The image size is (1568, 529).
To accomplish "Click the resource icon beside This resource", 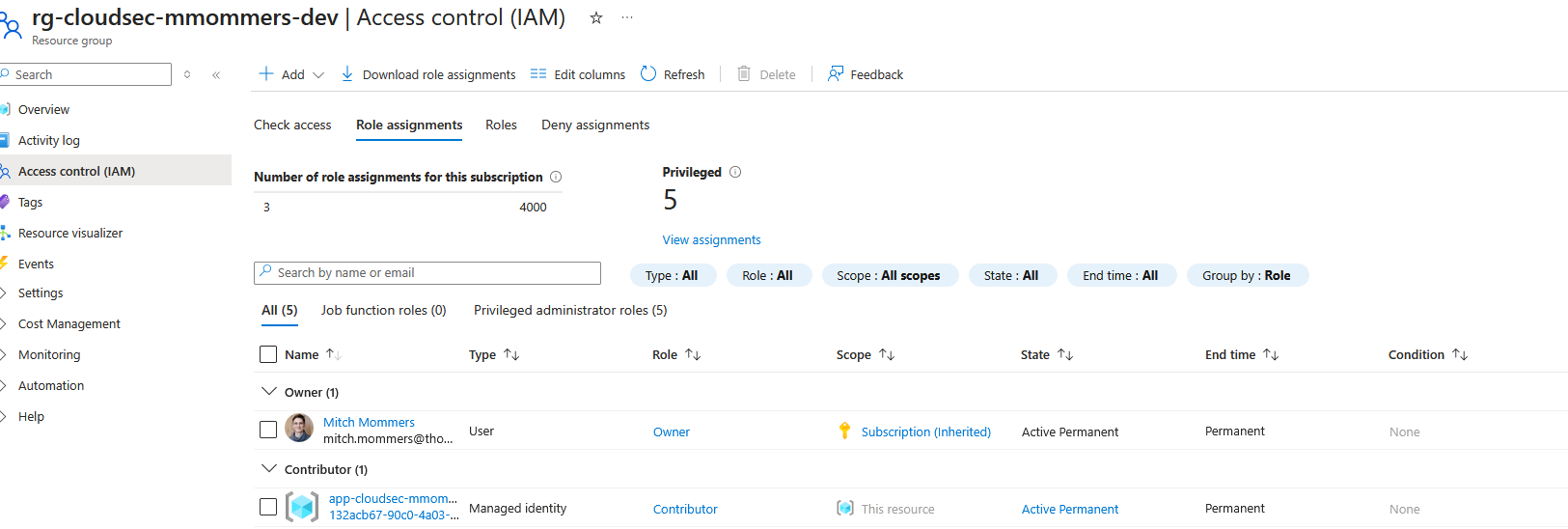I will 845,508.
